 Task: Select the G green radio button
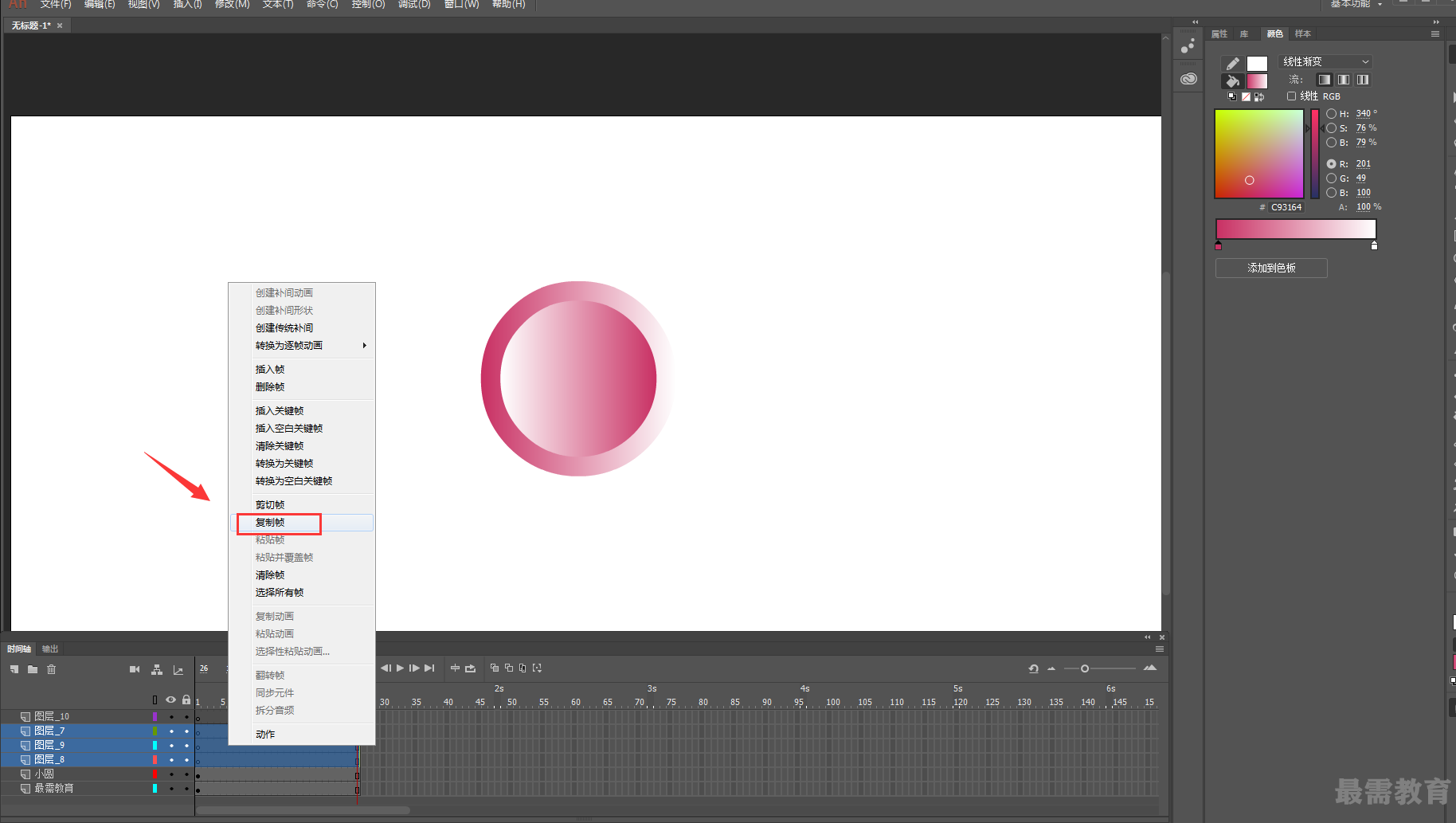click(x=1331, y=178)
